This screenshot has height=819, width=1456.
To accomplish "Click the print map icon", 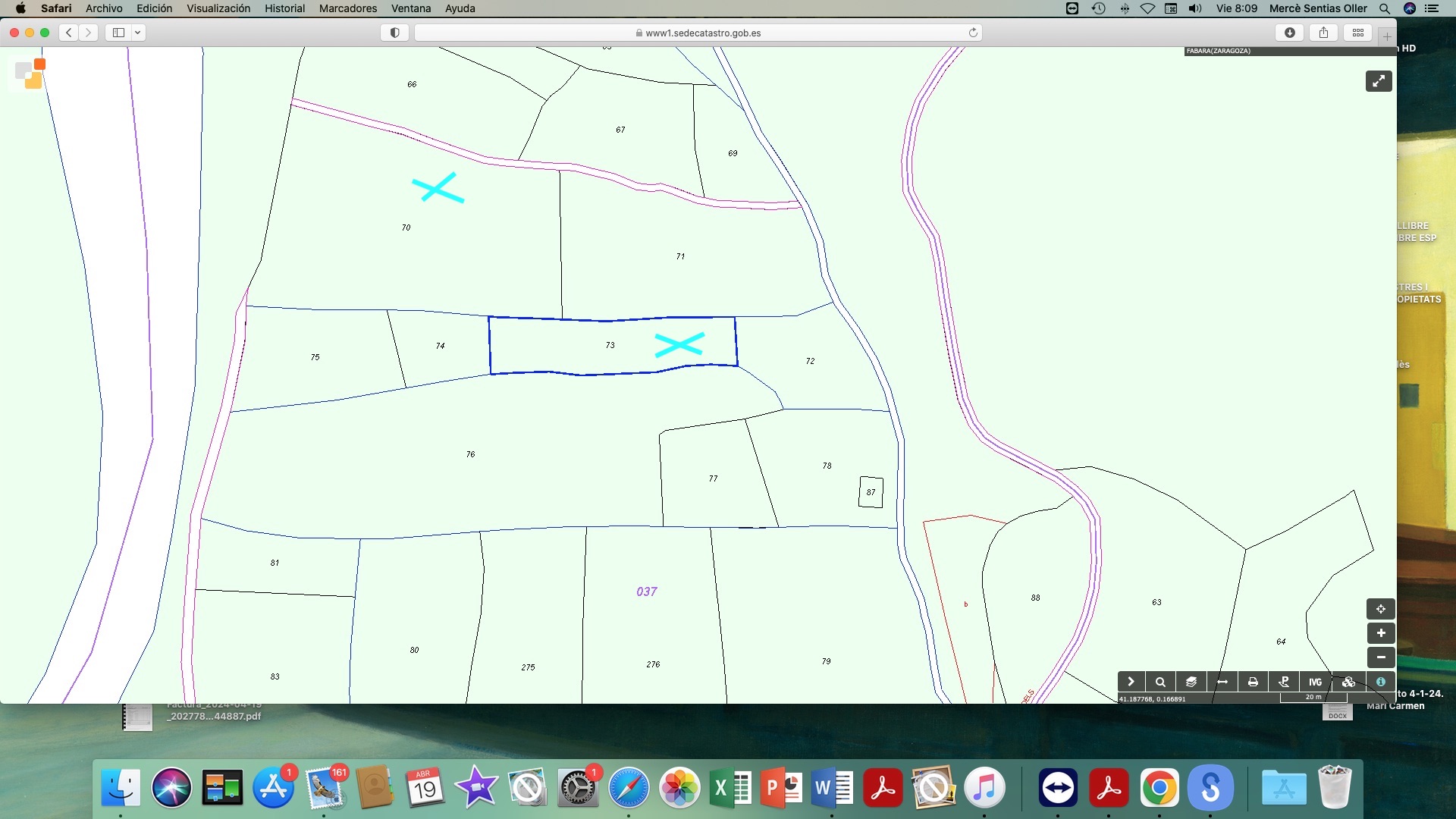I will coord(1253,682).
